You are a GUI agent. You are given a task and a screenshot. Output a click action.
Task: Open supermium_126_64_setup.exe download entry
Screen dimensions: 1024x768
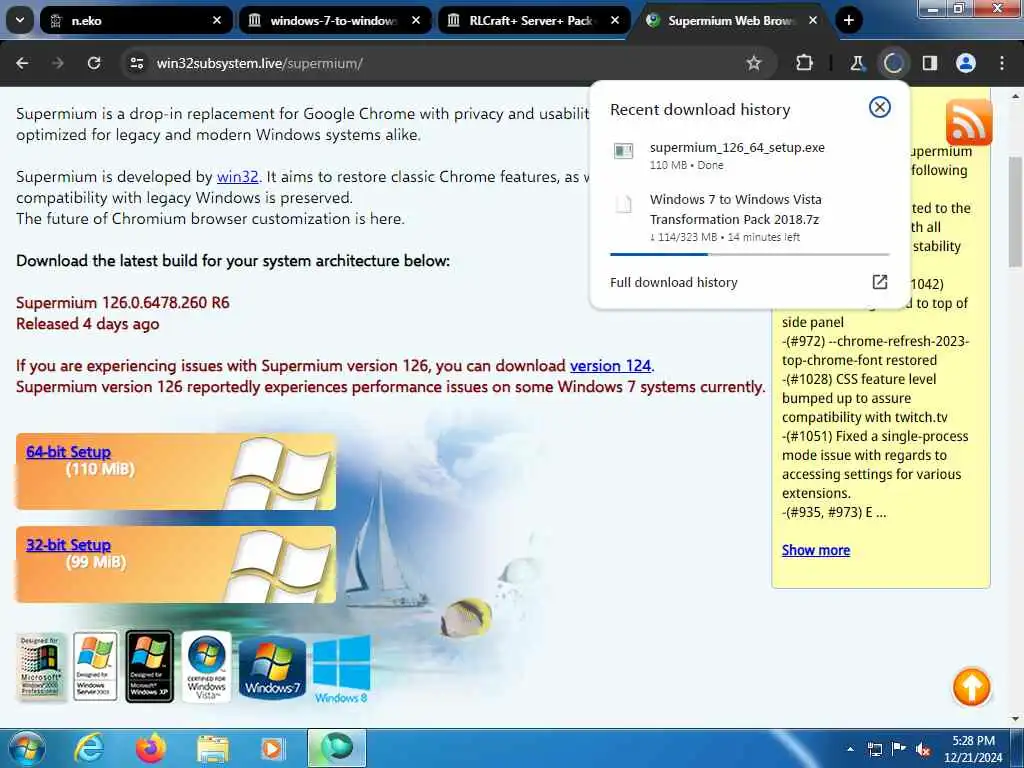coord(750,155)
